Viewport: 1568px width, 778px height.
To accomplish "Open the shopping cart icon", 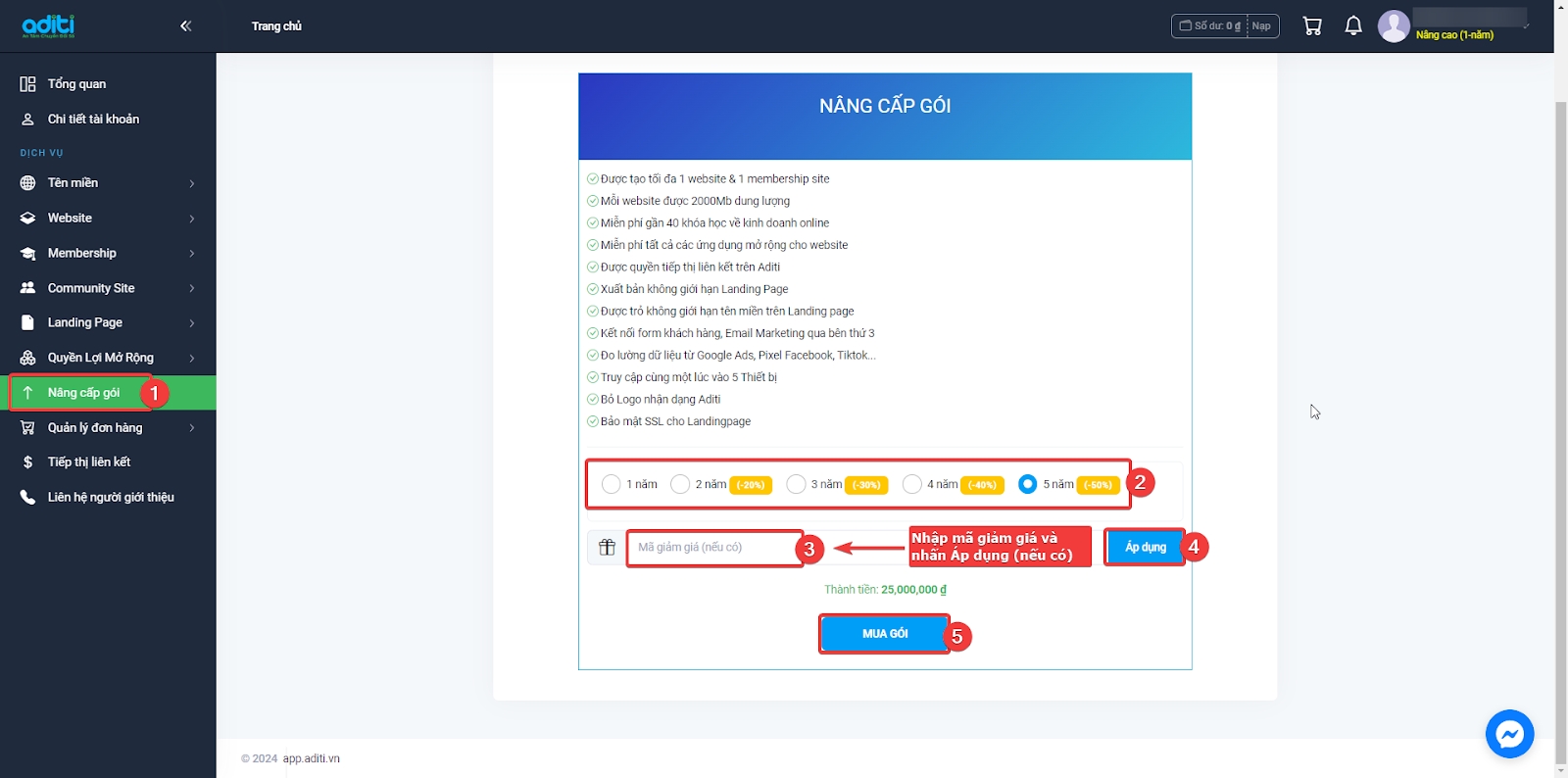I will pyautogui.click(x=1312, y=26).
